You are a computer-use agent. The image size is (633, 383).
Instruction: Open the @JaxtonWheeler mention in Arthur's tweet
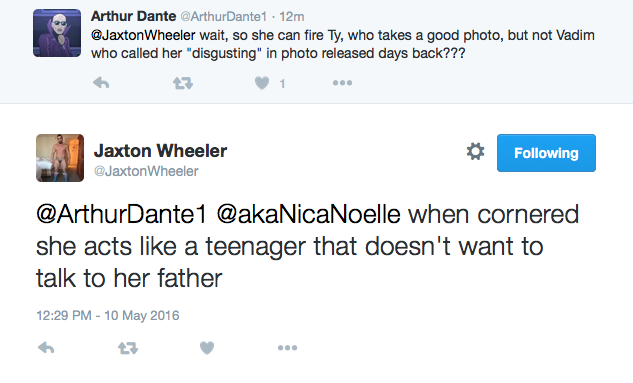143,35
